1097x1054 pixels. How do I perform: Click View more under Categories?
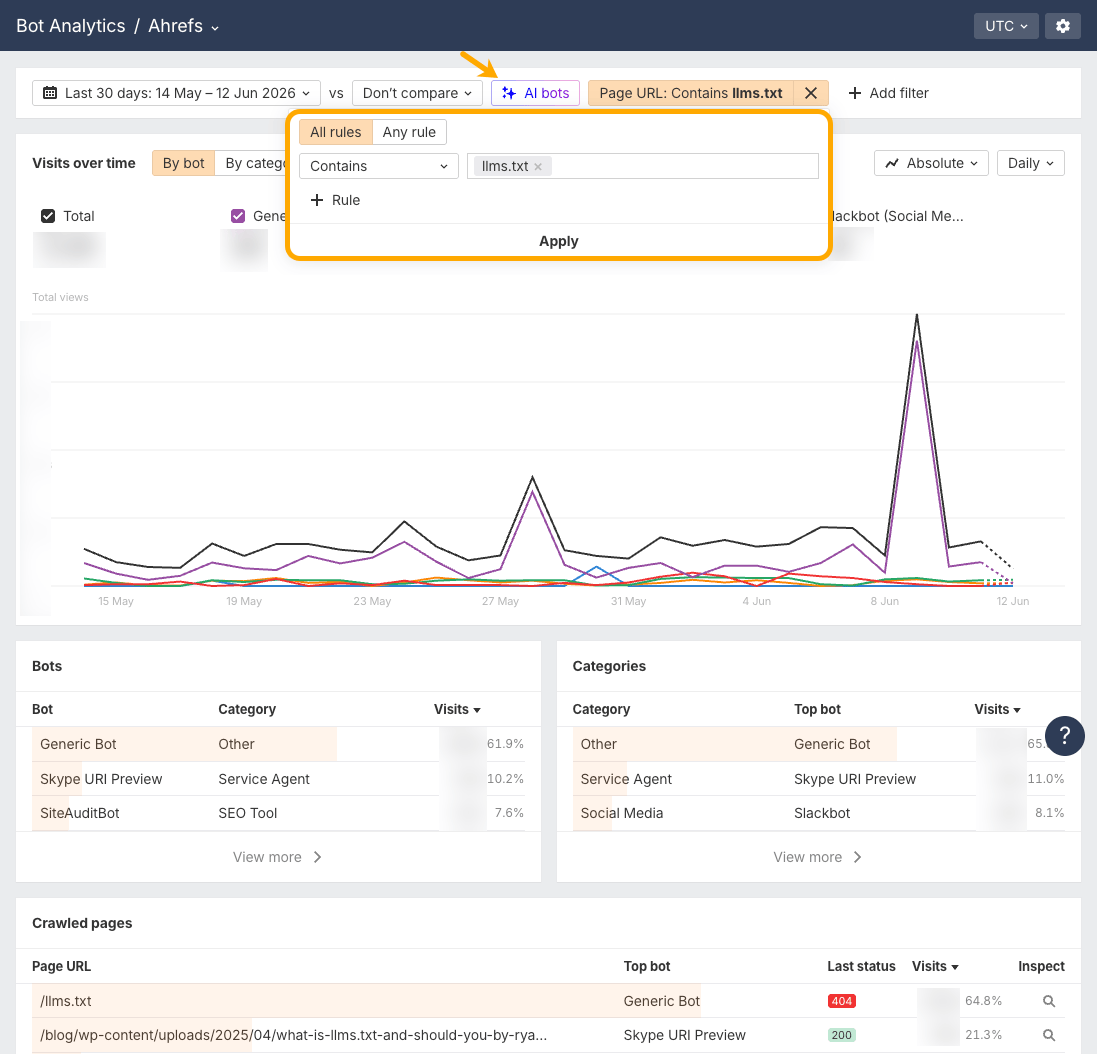818,857
